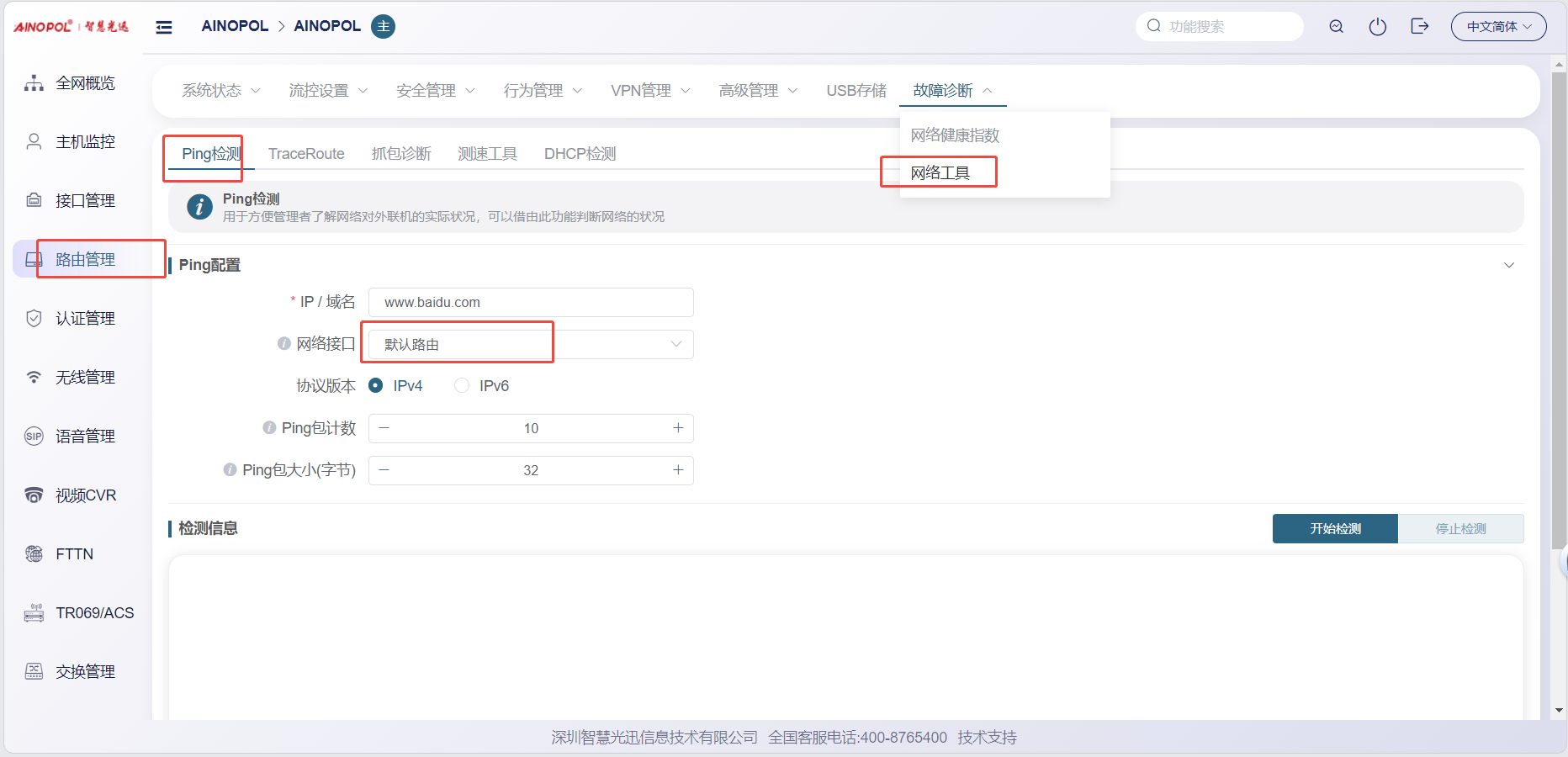Viewport: 1568px width, 757px height.
Task: Open 无线管理 wireless icon in the sidebar
Action: 34,378
